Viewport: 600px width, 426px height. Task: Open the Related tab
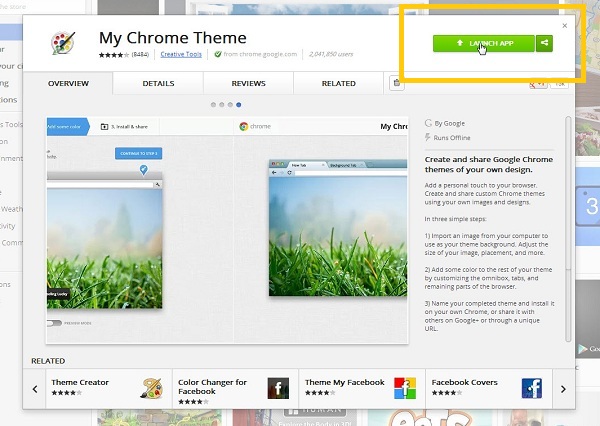(x=338, y=85)
